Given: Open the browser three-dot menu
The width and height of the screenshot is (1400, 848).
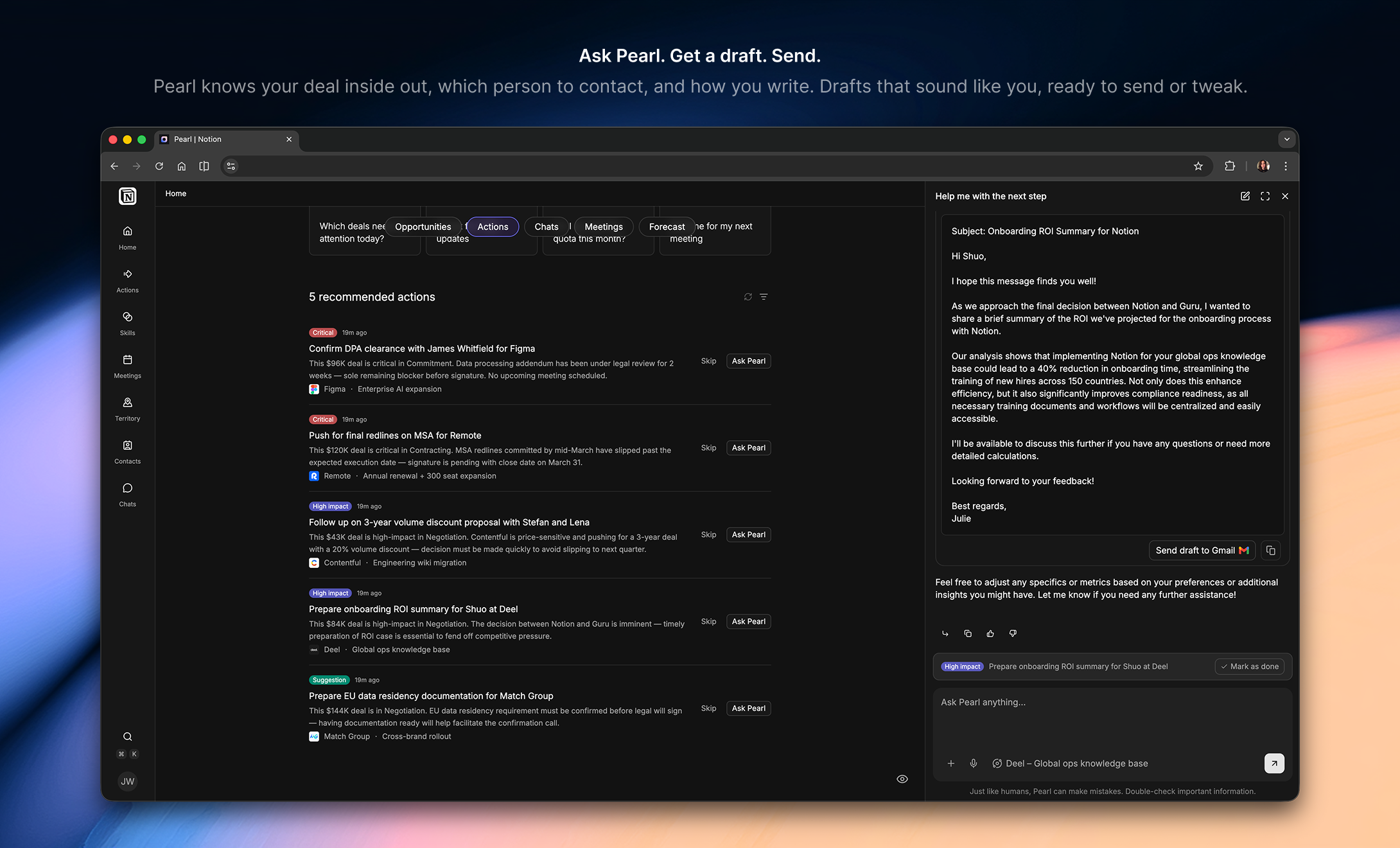Looking at the screenshot, I should click(x=1286, y=166).
